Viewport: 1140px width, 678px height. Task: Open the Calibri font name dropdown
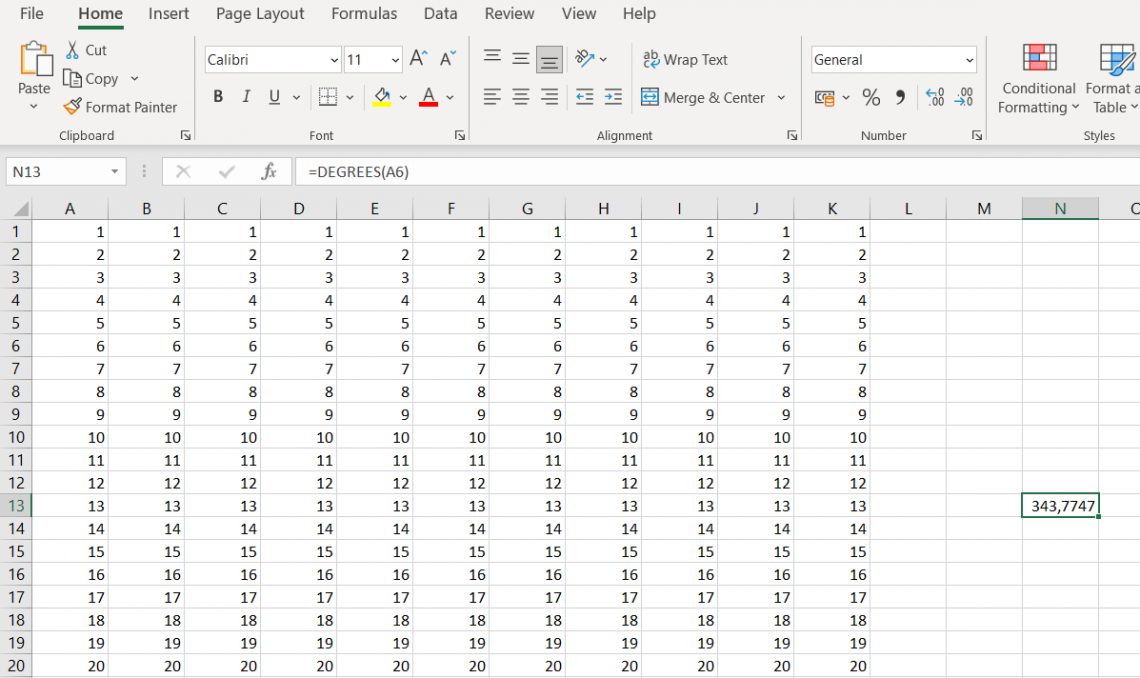pyautogui.click(x=334, y=60)
